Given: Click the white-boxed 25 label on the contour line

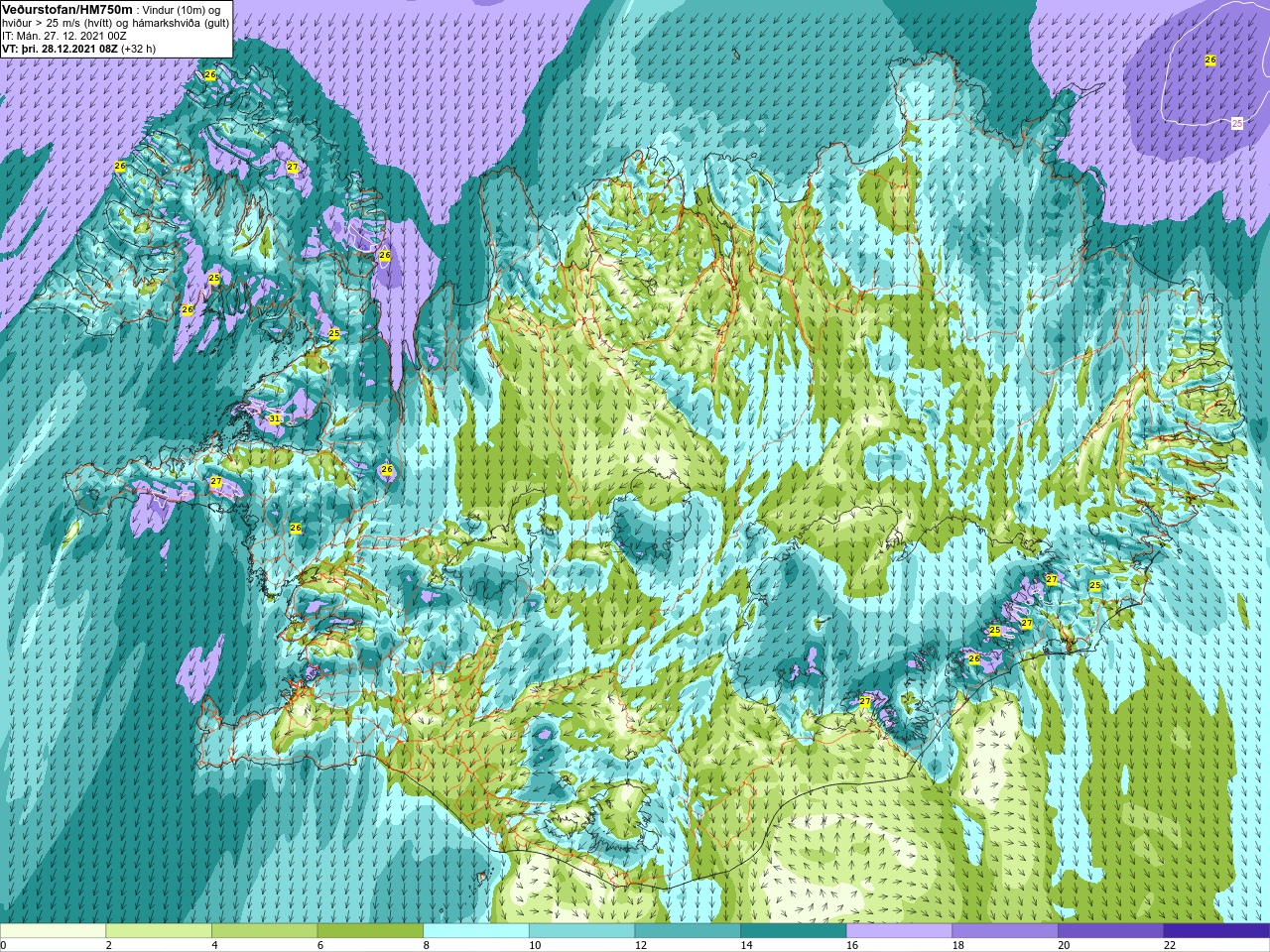Looking at the screenshot, I should (x=1236, y=123).
